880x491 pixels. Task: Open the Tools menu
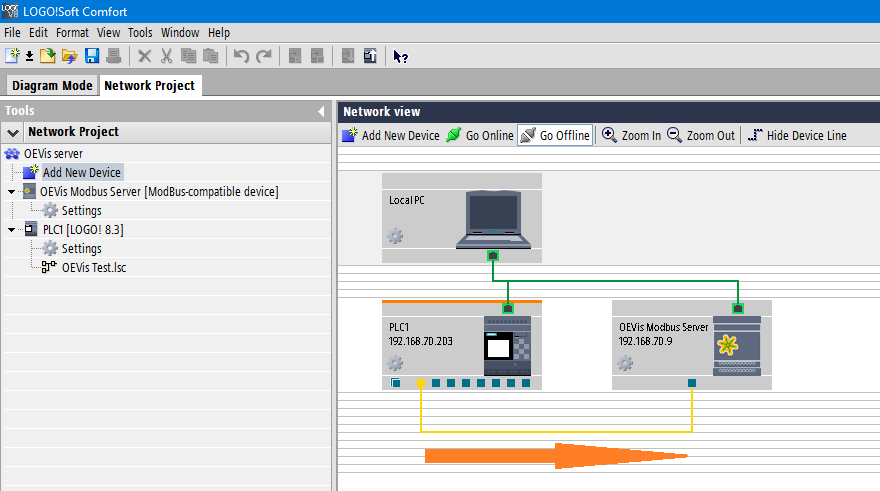[141, 33]
